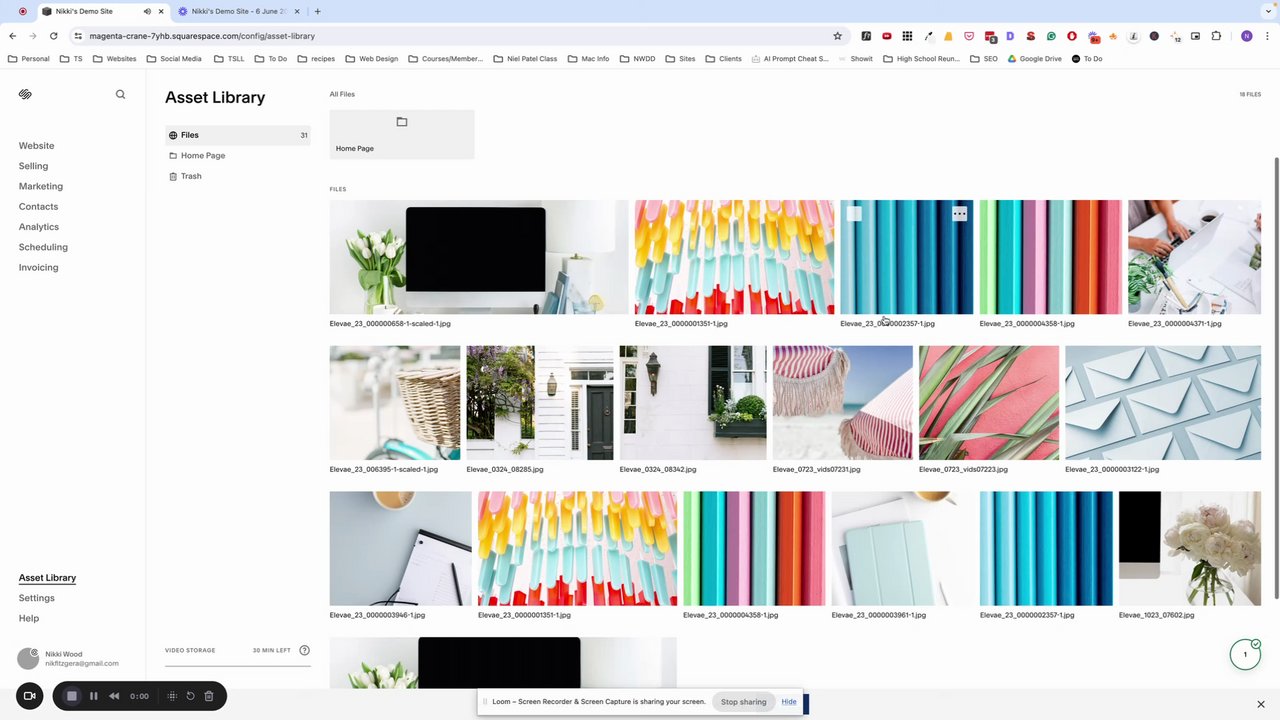
Task: Click browser back arrow
Action: (x=12, y=36)
